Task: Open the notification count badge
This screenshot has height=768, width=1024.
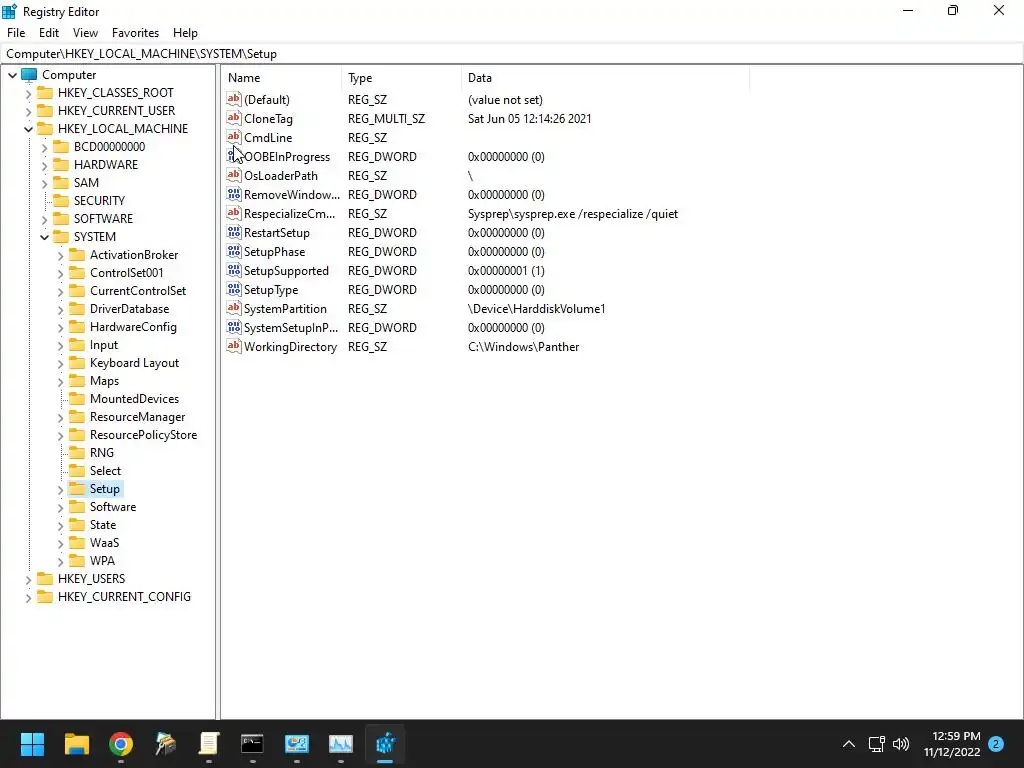Action: pyautogui.click(x=996, y=744)
